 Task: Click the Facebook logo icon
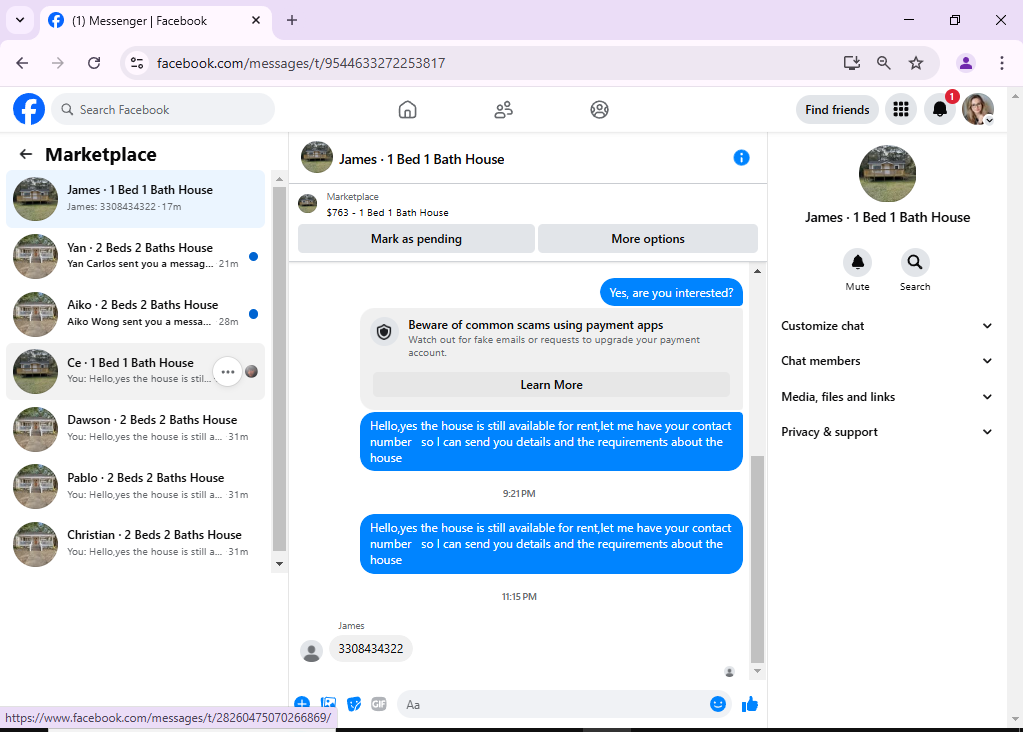(29, 109)
